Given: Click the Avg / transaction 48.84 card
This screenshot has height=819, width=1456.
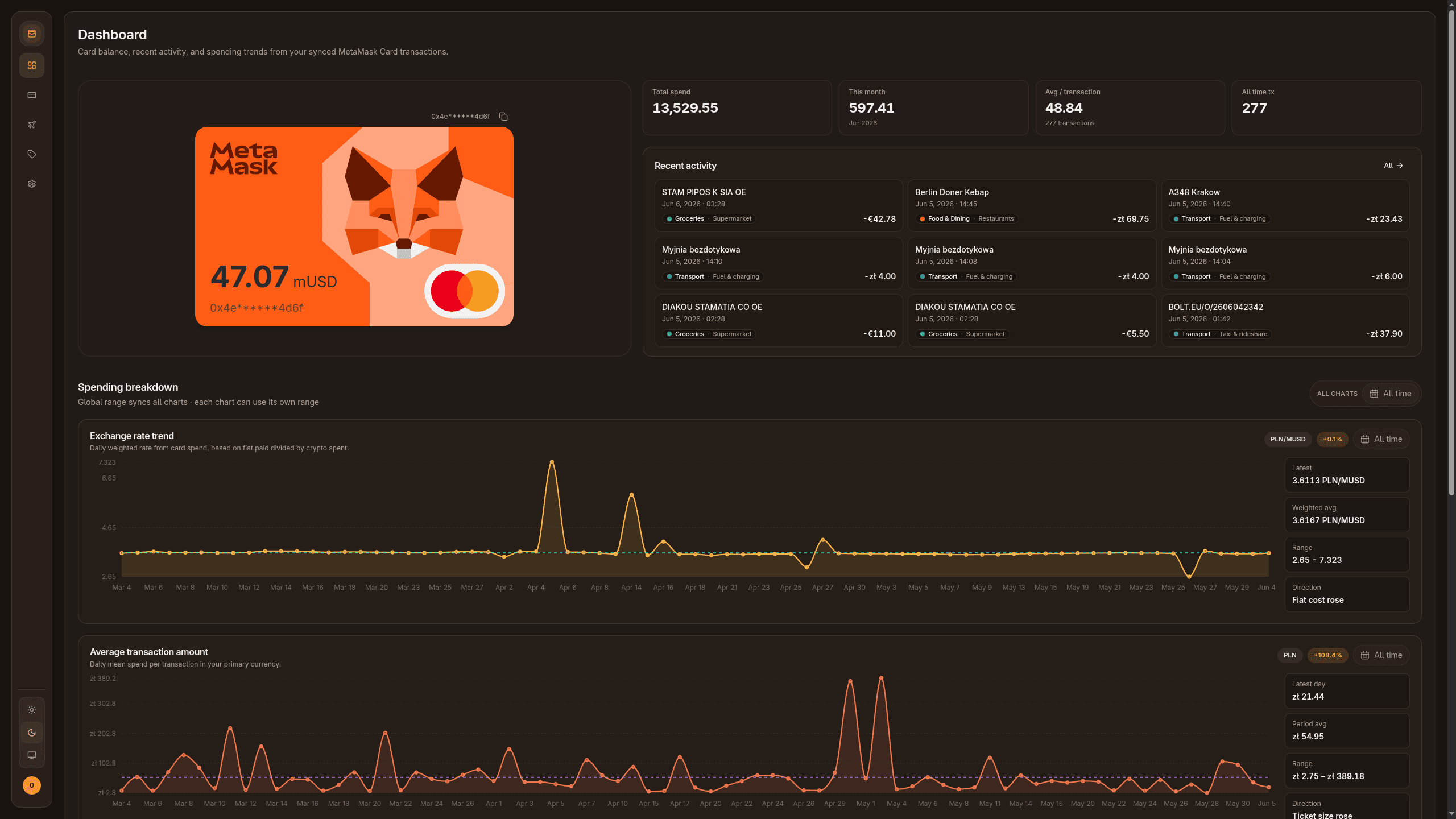Looking at the screenshot, I should coord(1130,107).
